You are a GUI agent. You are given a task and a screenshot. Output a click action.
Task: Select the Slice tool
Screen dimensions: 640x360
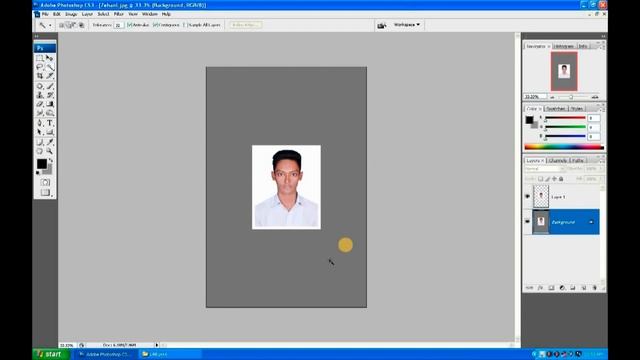(50, 76)
